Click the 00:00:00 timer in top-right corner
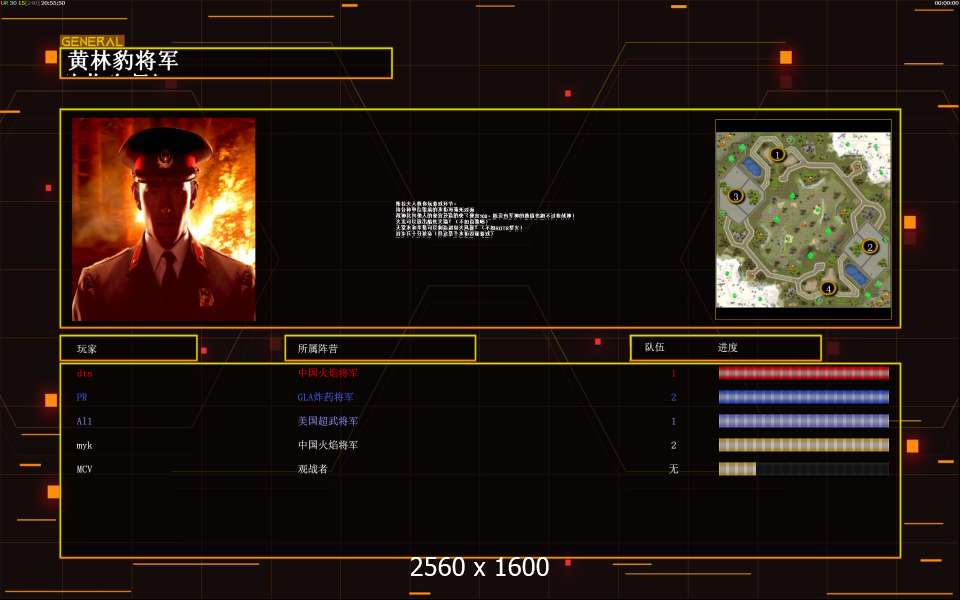Screen dimensions: 960x600 (947, 3)
